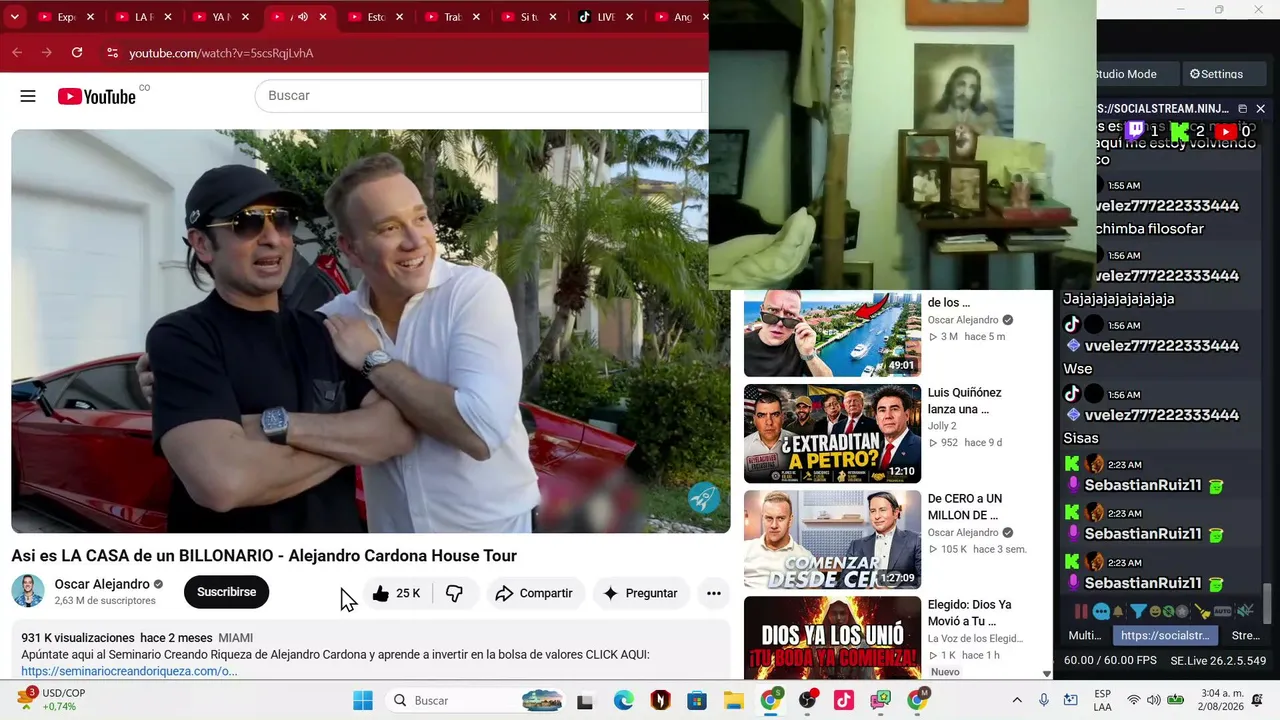This screenshot has height=720, width=1280.
Task: Open the '¿Extraditan a Petro?' video thumbnail
Action: 832,434
